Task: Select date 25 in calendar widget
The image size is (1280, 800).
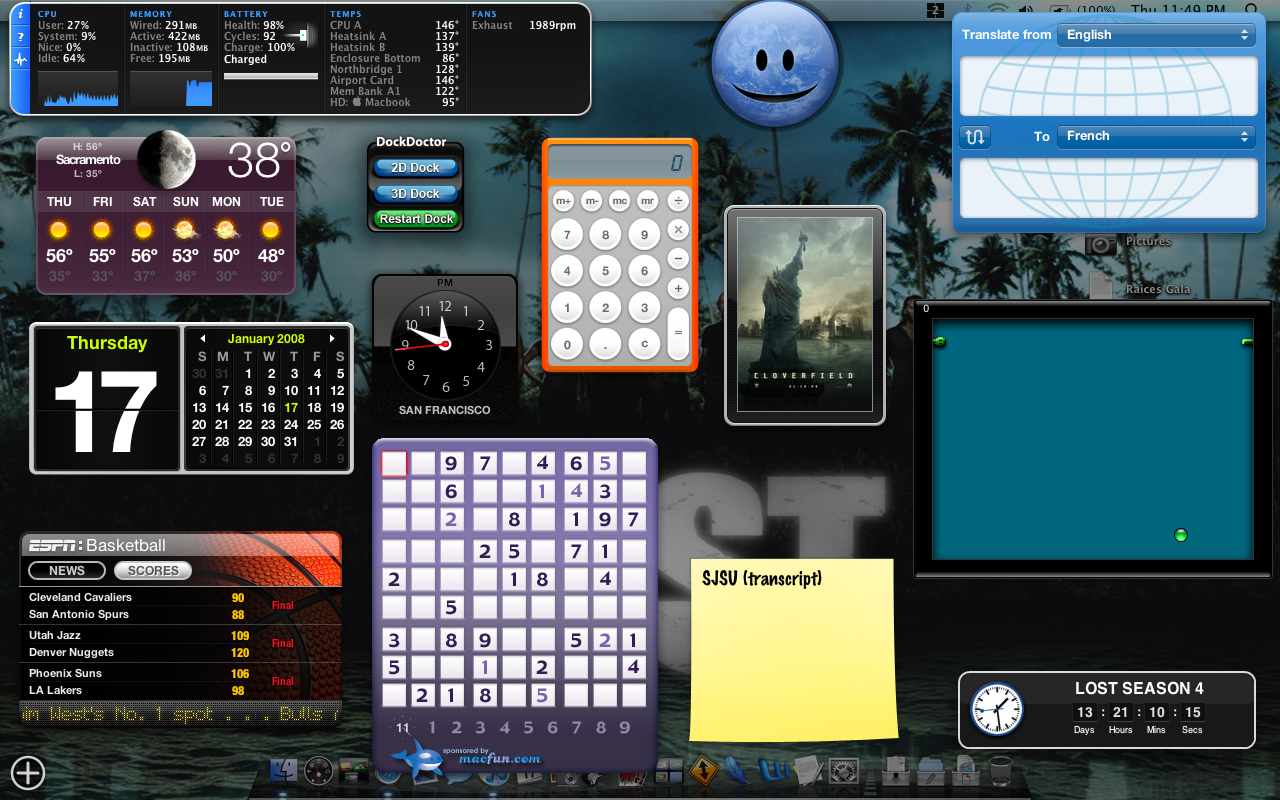Action: 315,424
